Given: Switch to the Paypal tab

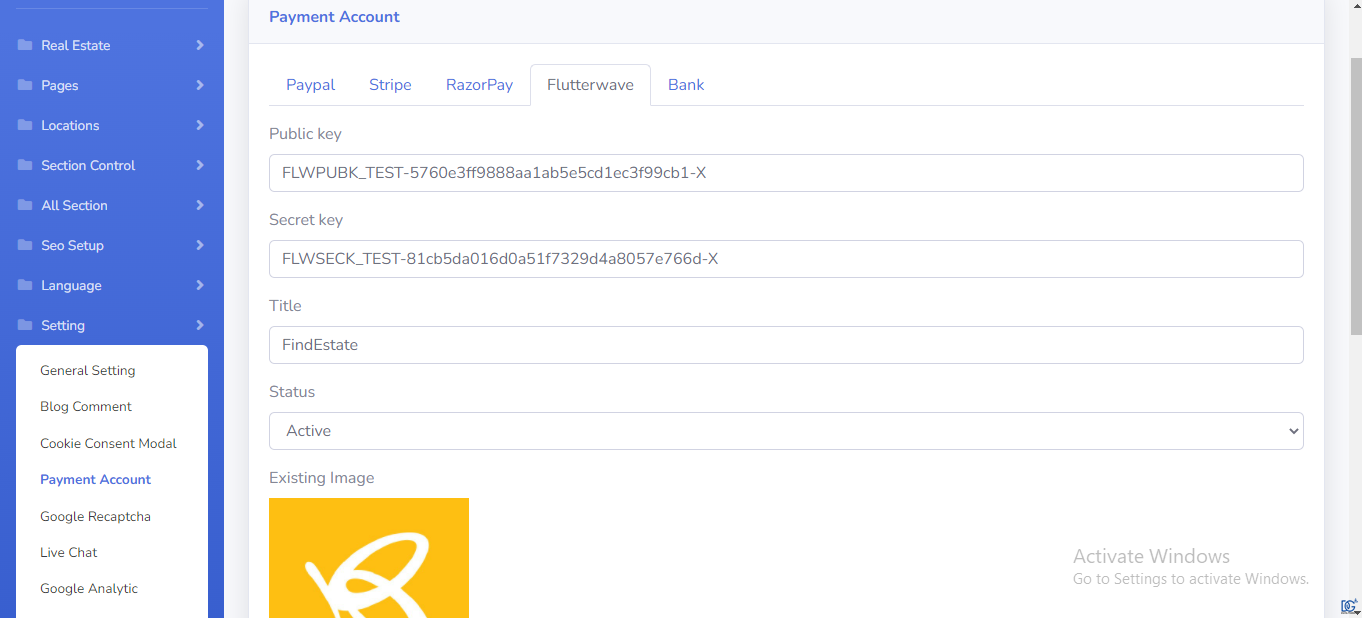Looking at the screenshot, I should pyautogui.click(x=311, y=85).
